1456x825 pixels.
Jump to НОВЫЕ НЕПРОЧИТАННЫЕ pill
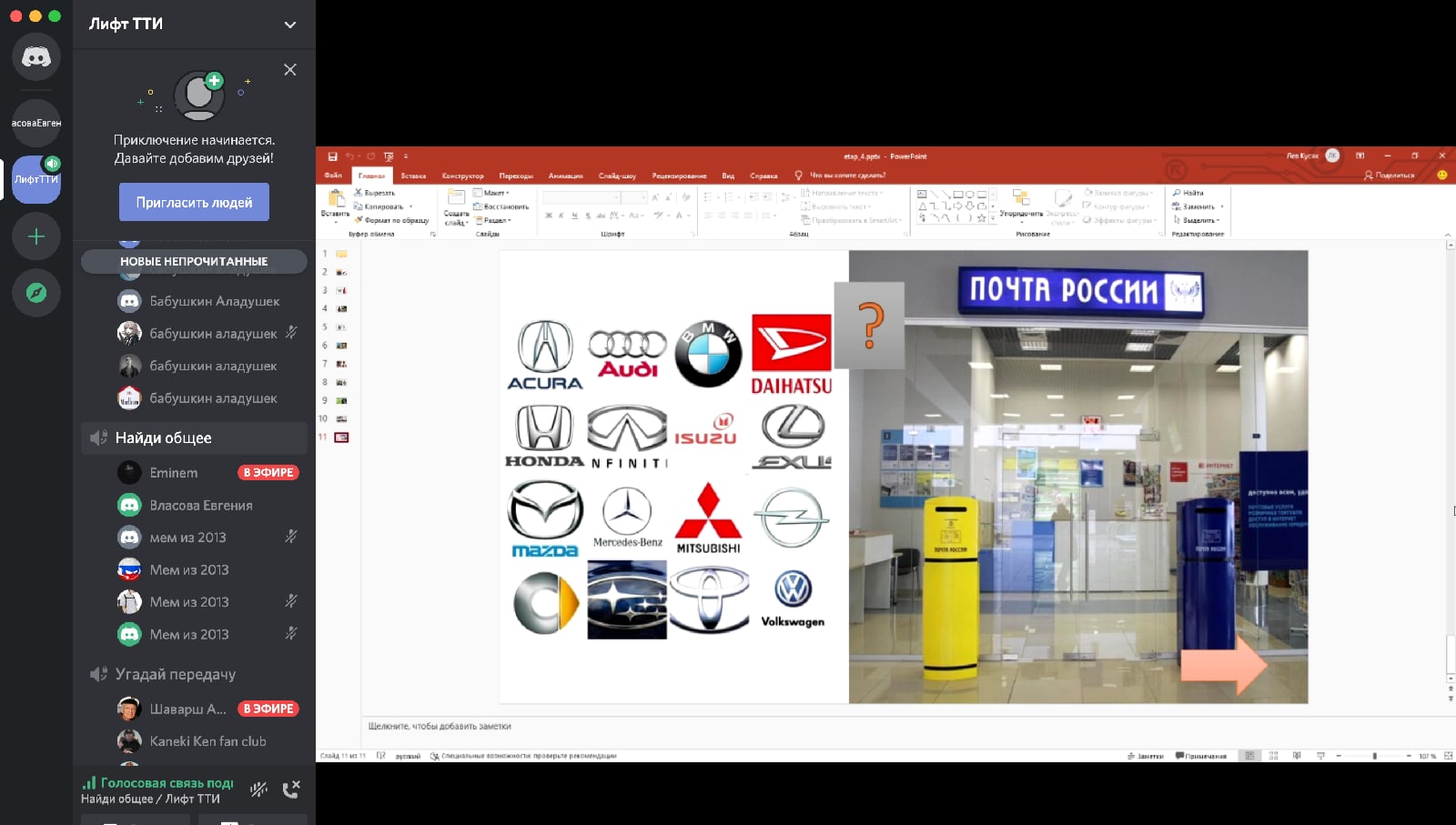(x=194, y=261)
